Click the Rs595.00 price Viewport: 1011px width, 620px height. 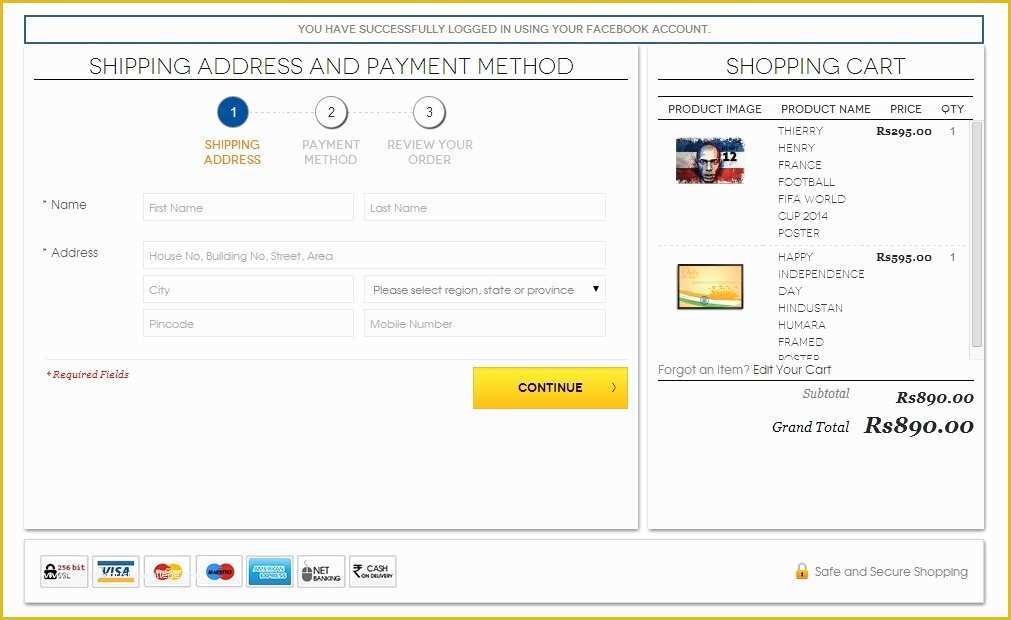tap(903, 257)
